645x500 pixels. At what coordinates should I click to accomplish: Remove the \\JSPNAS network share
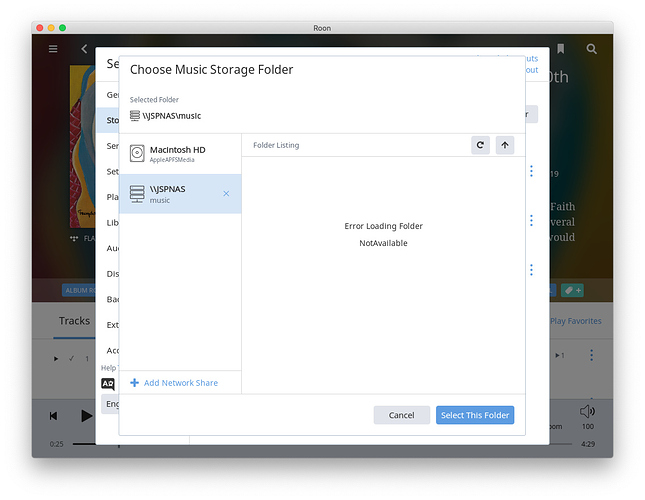[x=226, y=194]
